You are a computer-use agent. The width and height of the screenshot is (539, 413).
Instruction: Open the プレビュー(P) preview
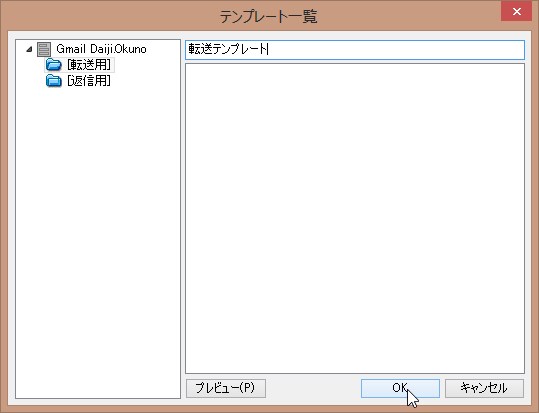[226, 388]
